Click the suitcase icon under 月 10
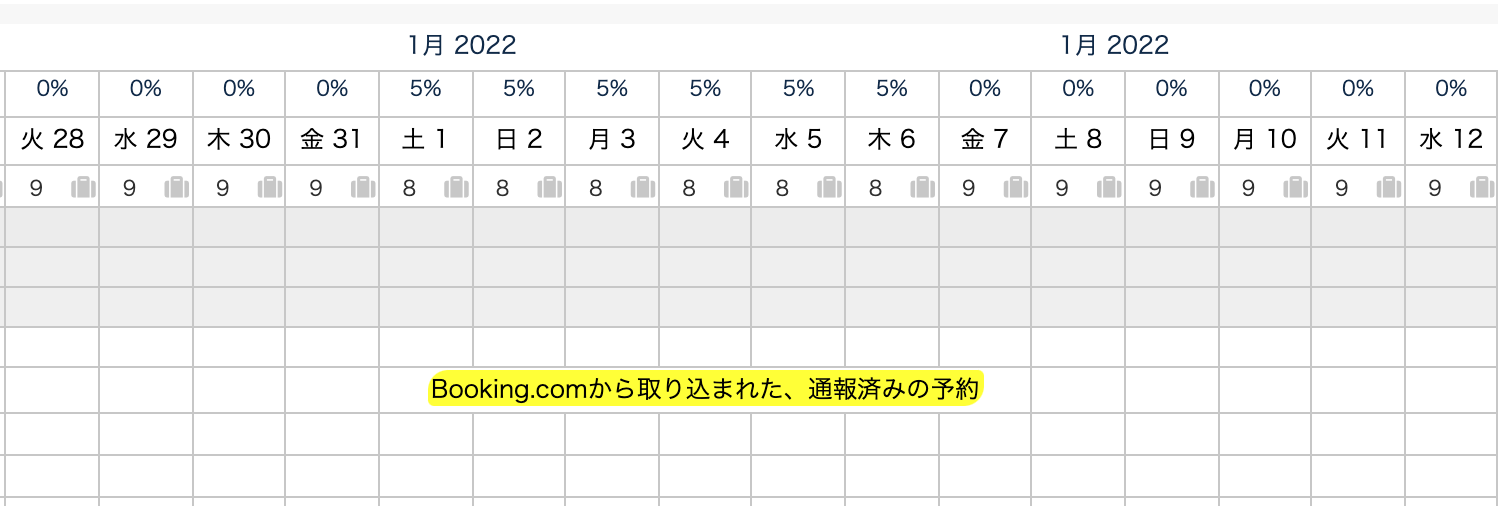The image size is (1498, 506). point(1296,188)
